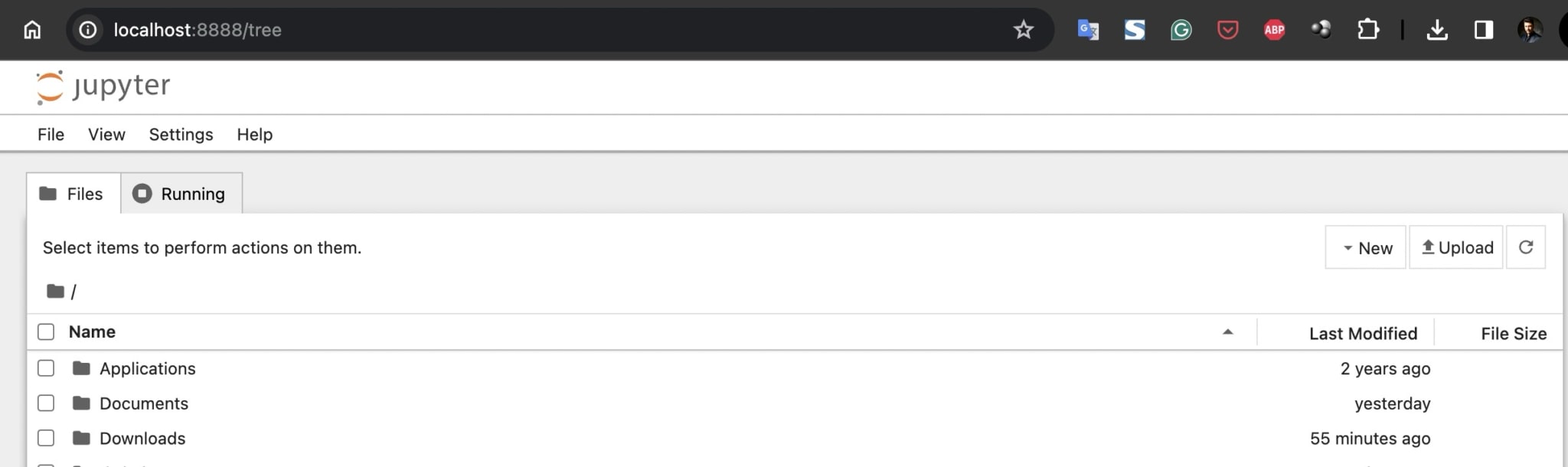Refresh the file list
The height and width of the screenshot is (467, 1568).
[x=1526, y=247]
